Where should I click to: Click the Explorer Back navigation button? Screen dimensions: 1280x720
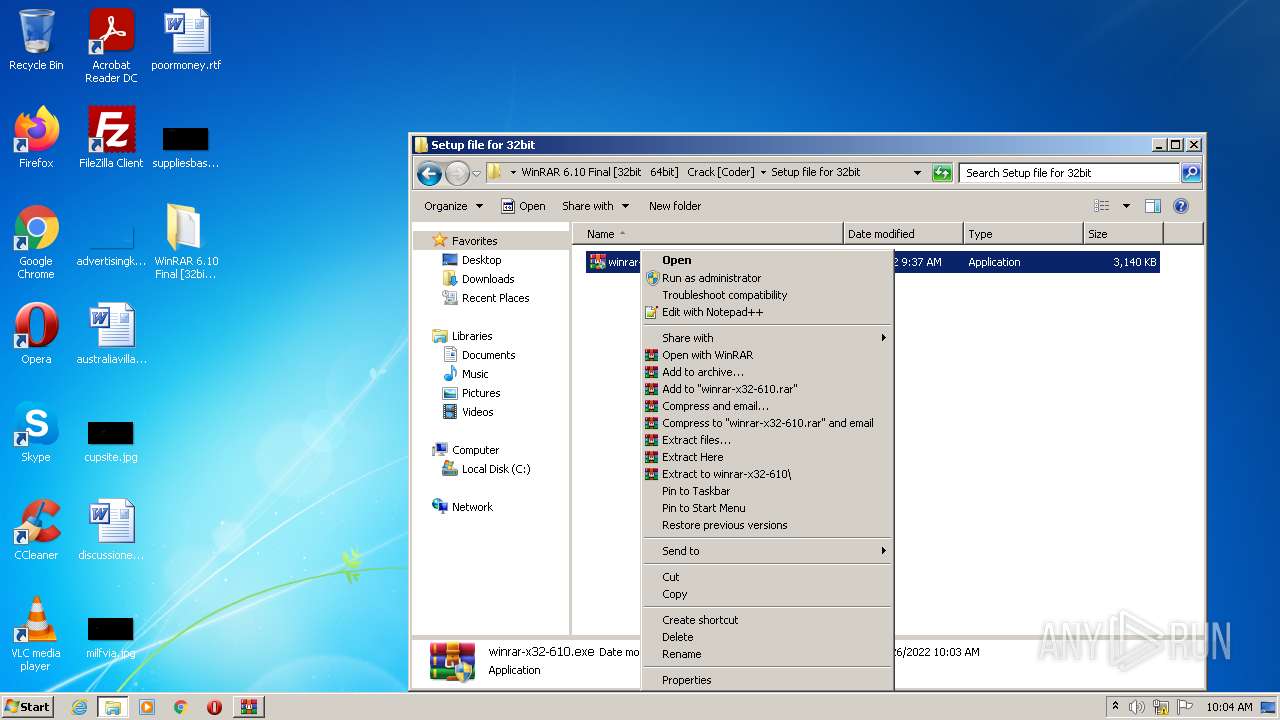tap(430, 173)
